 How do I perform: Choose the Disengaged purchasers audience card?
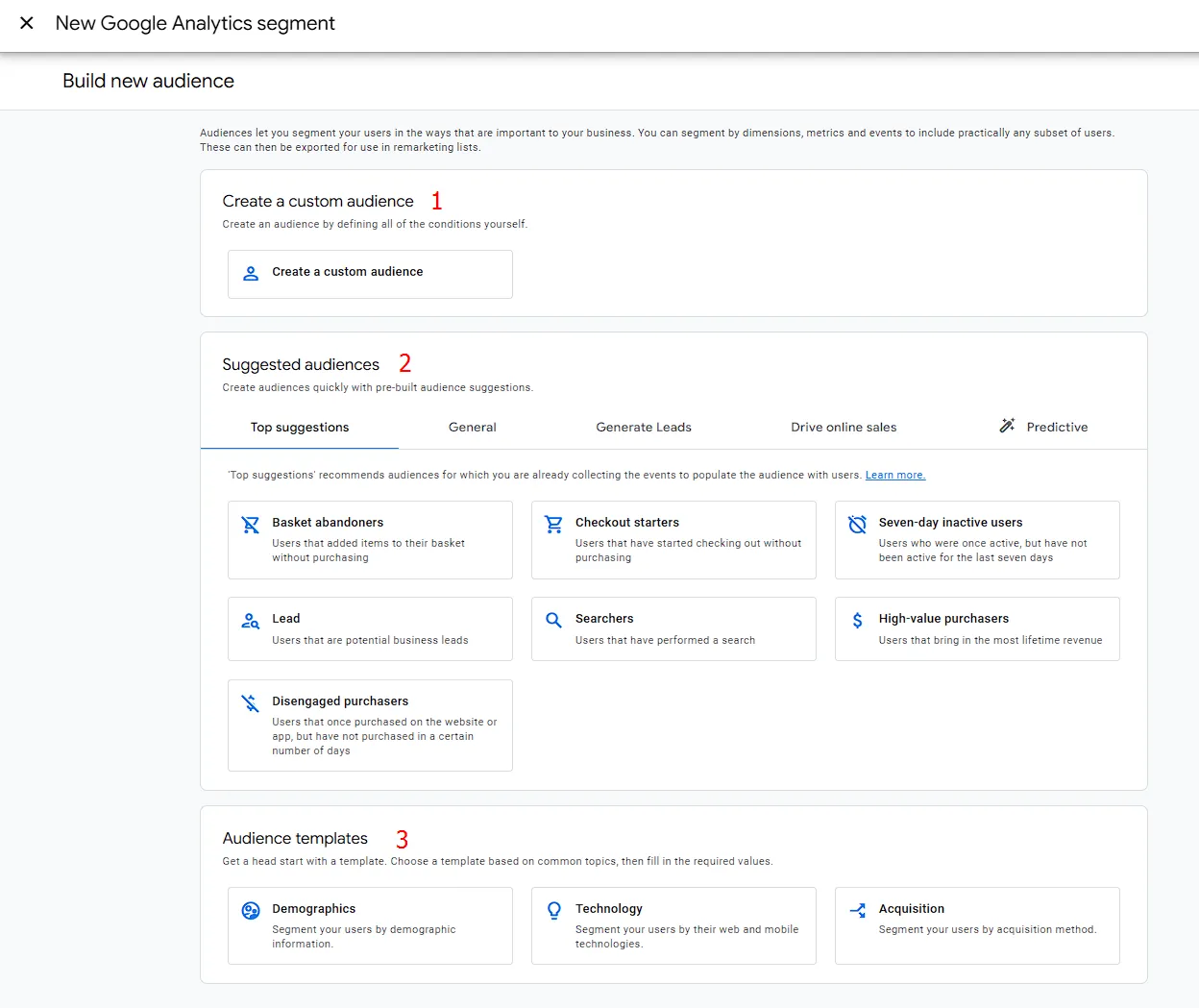[370, 725]
